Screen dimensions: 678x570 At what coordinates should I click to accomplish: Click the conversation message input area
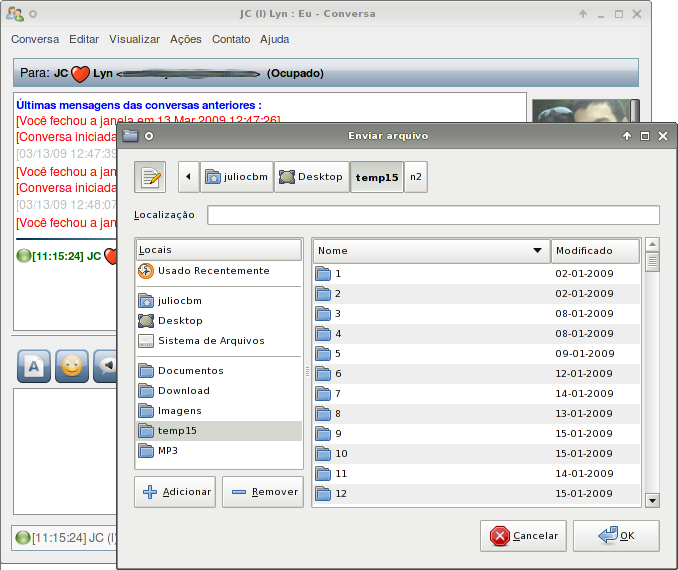pyautogui.click(x=65, y=451)
